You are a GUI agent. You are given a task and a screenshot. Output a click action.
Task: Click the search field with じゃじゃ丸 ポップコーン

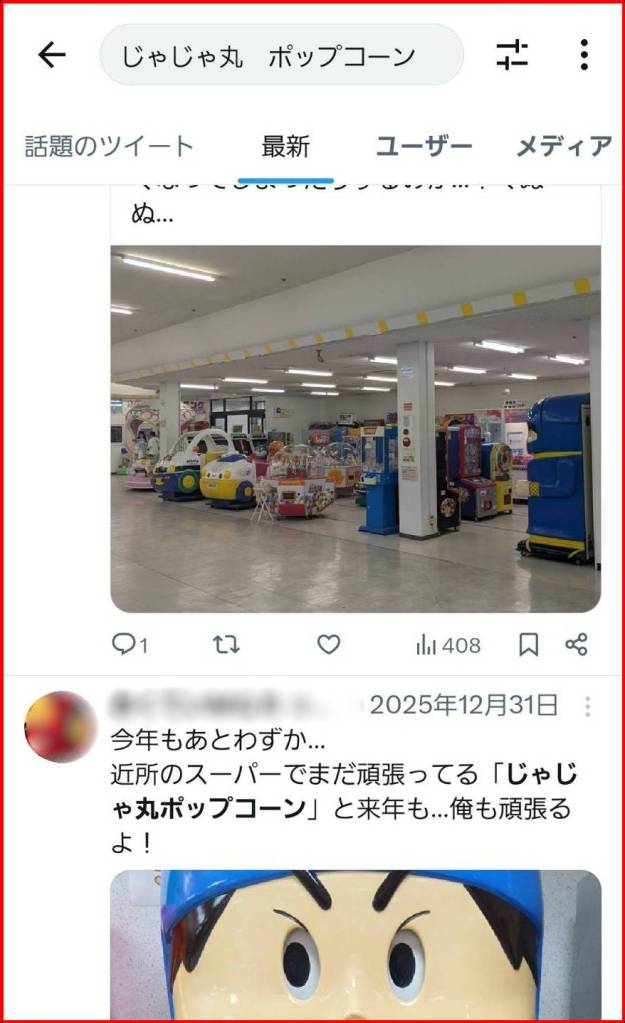(282, 55)
